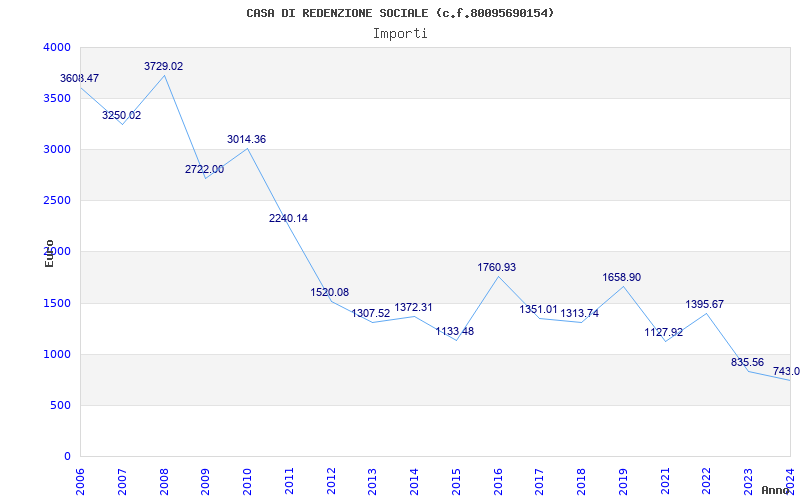800x500 pixels.
Task: Click the 3500 y-axis tick label
Action: pyautogui.click(x=57, y=98)
